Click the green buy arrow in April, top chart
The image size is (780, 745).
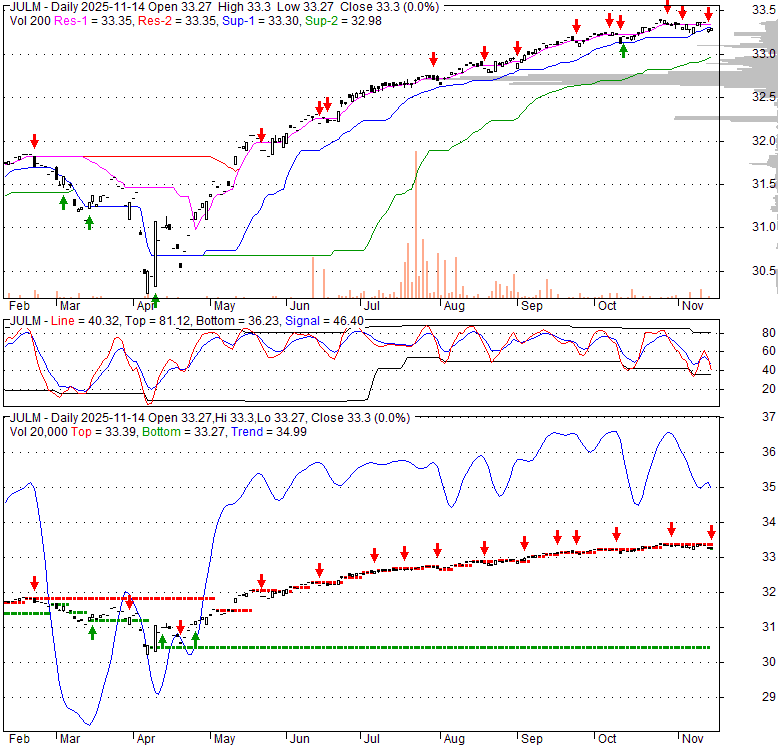(155, 300)
